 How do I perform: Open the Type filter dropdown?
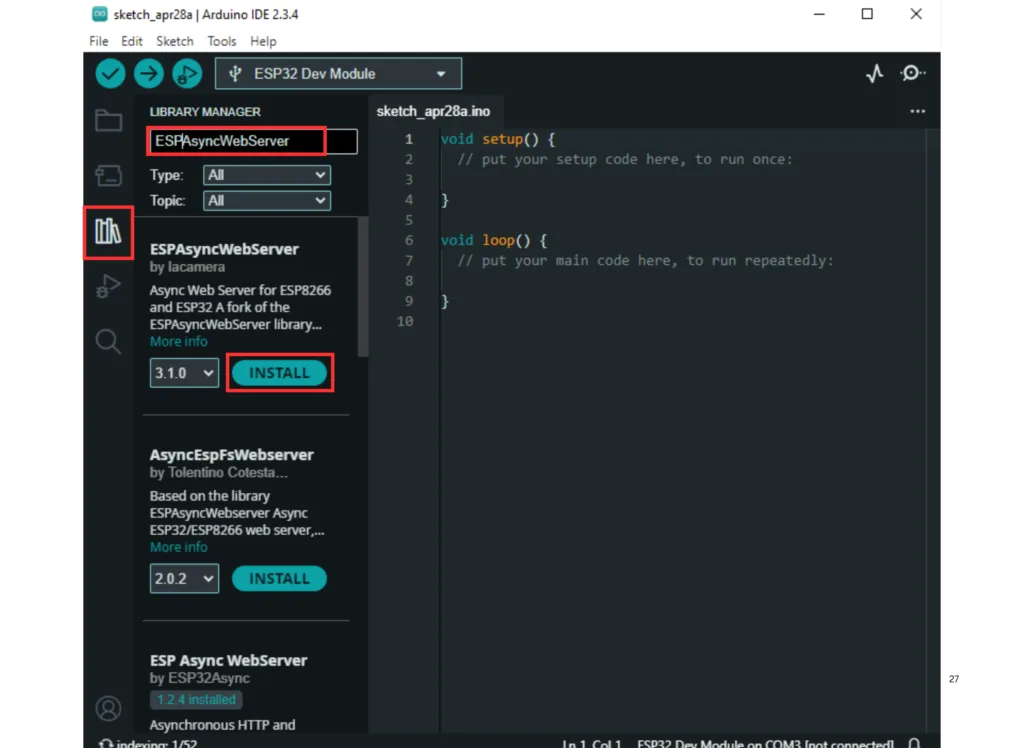click(x=266, y=175)
